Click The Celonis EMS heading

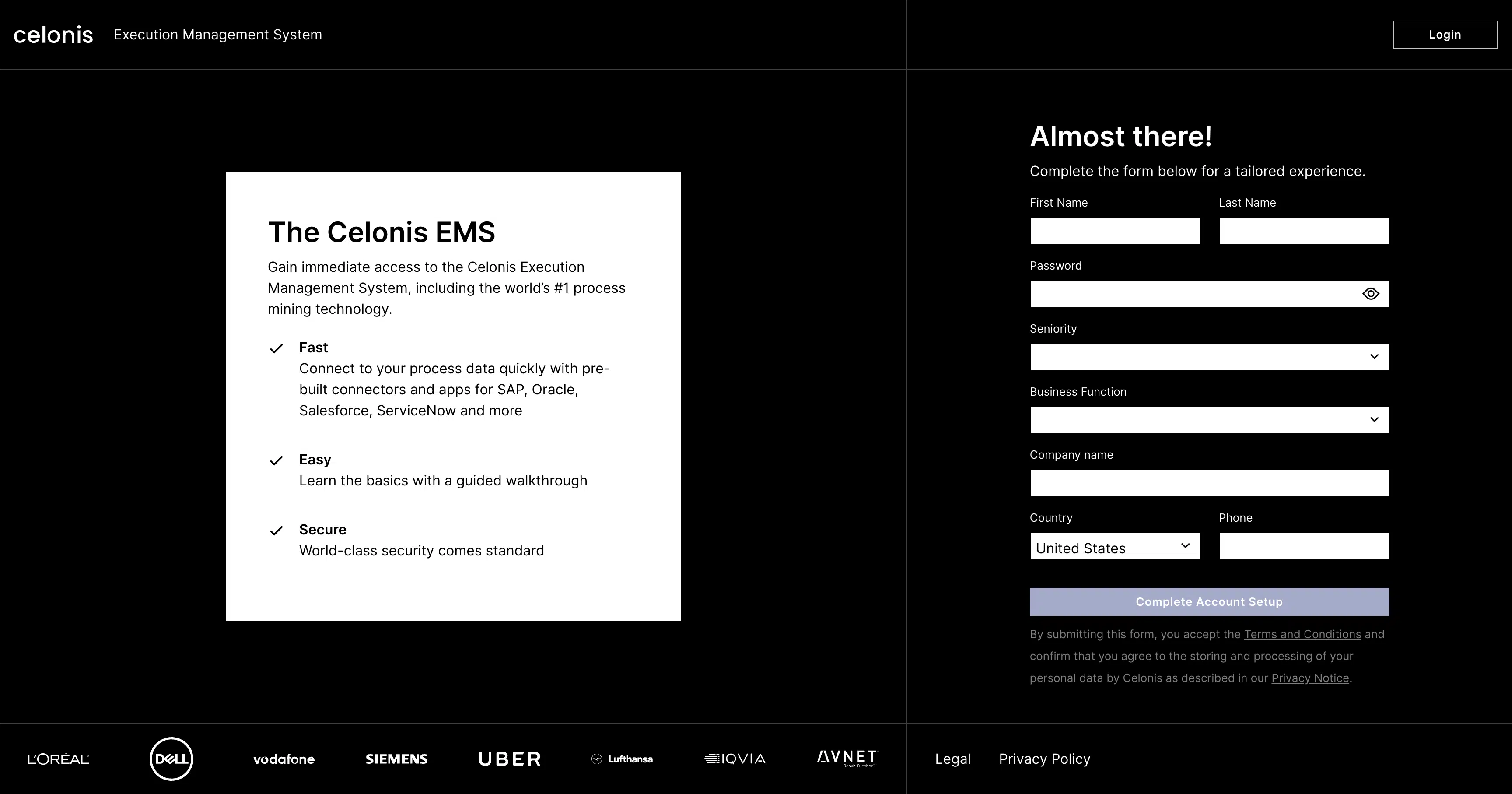(x=381, y=232)
